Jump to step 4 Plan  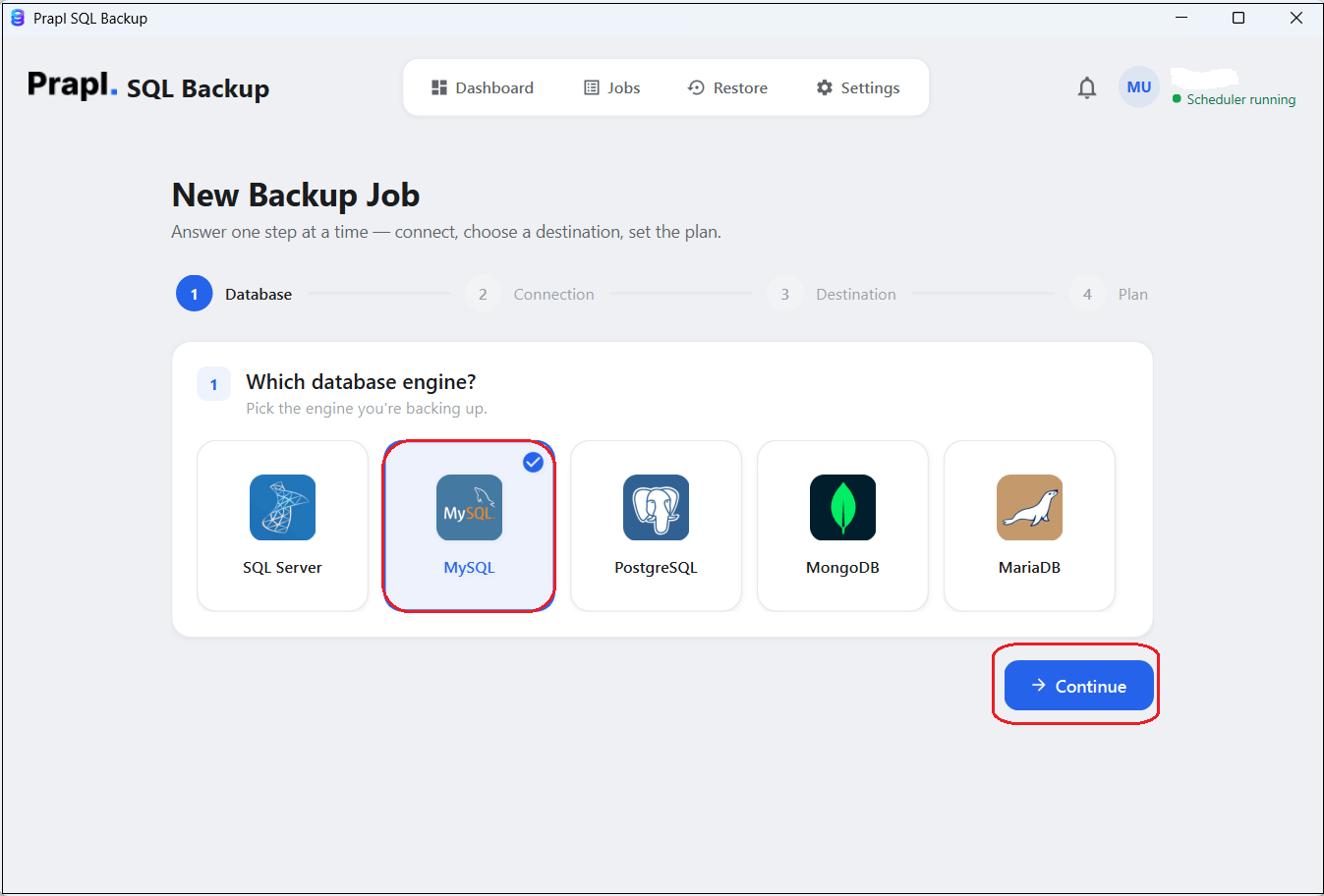[1109, 294]
